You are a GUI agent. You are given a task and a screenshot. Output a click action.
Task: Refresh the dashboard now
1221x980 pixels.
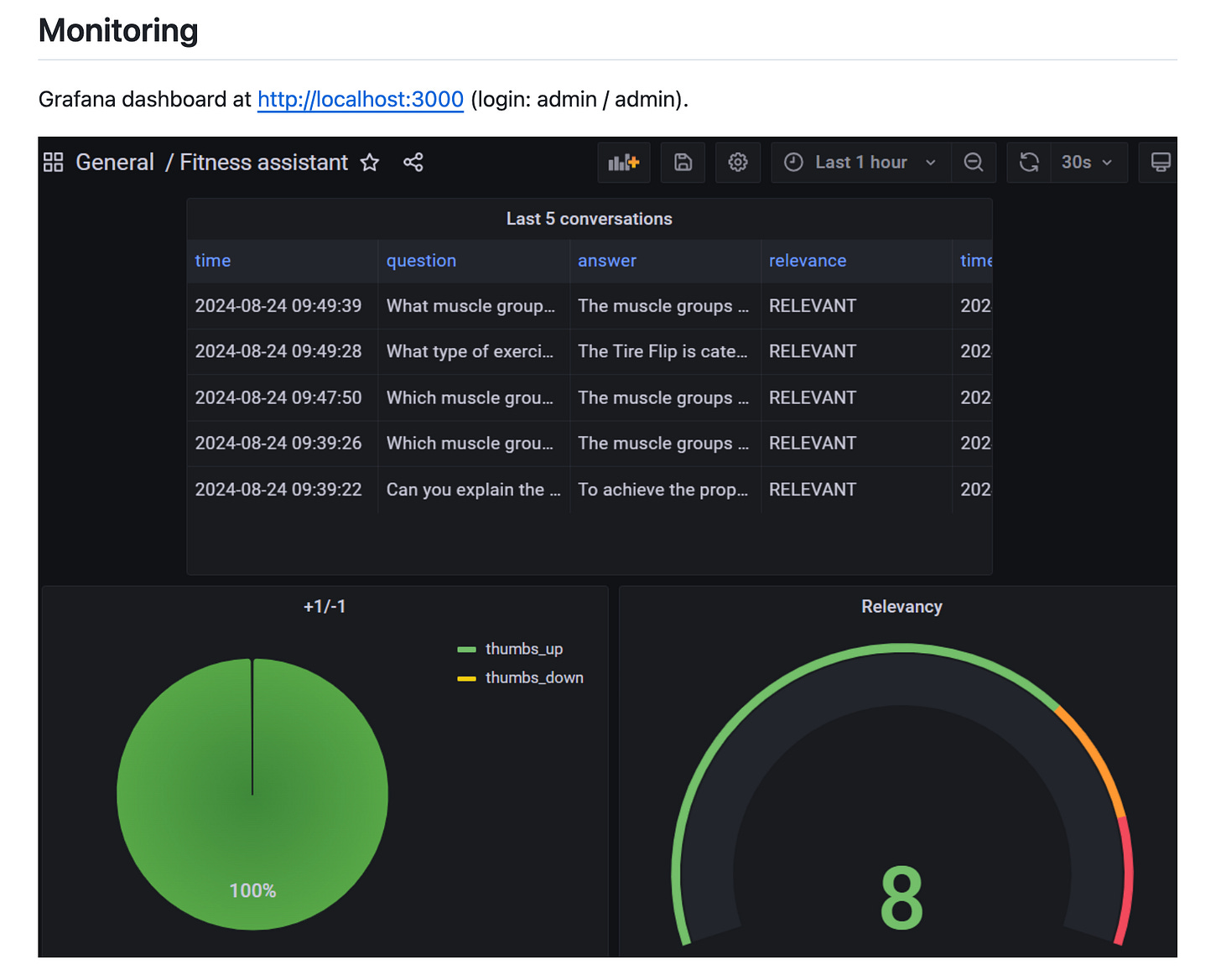click(x=1029, y=162)
